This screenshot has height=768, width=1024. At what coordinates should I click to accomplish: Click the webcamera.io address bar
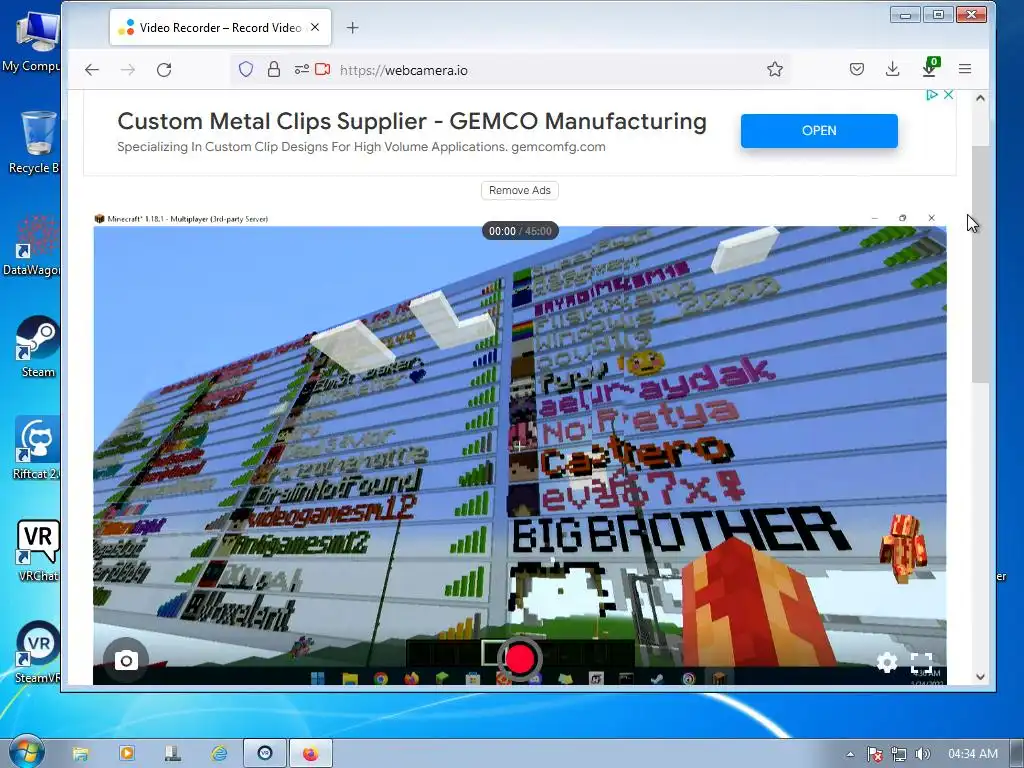pyautogui.click(x=509, y=70)
